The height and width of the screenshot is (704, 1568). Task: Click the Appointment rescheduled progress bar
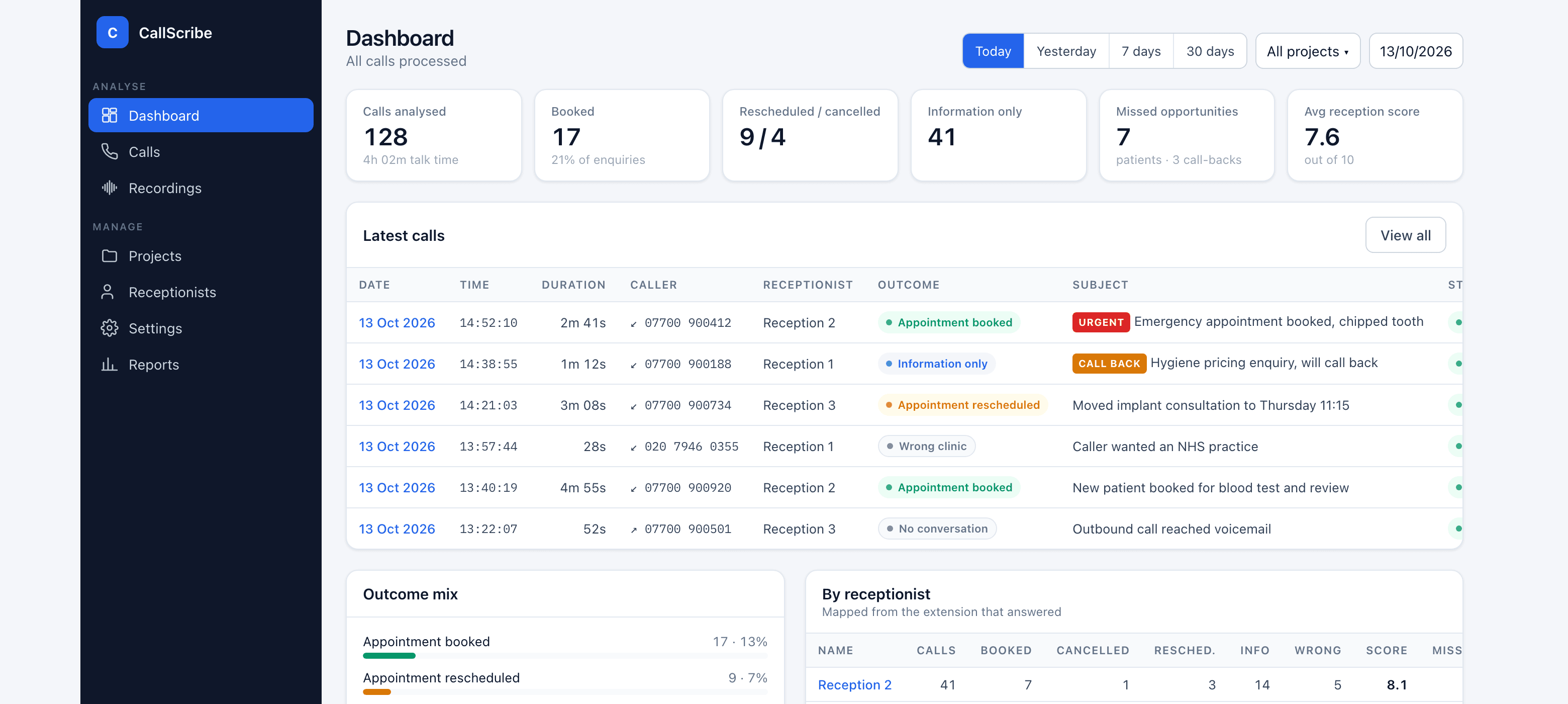565,692
